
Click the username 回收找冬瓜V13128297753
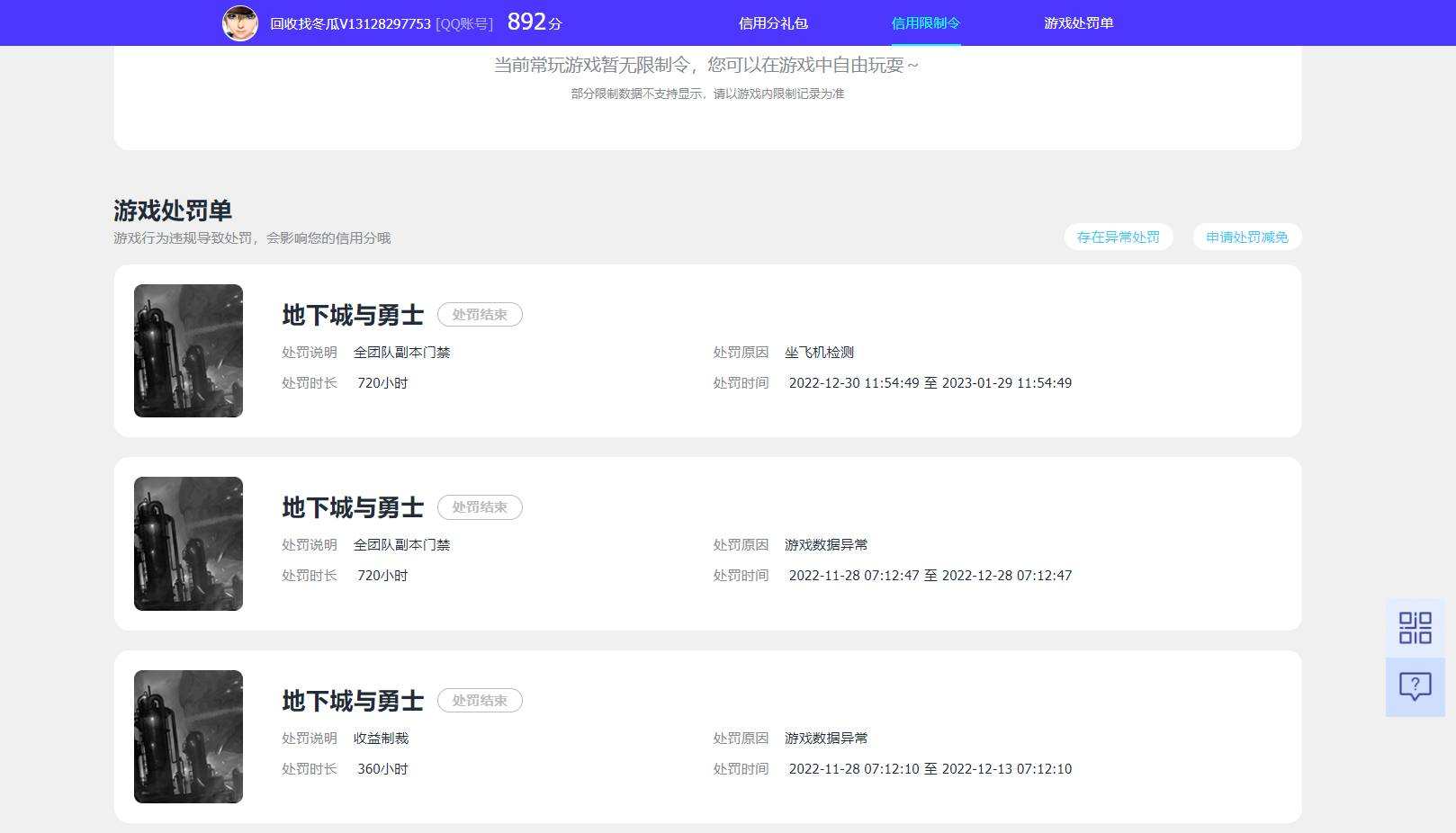[350, 23]
